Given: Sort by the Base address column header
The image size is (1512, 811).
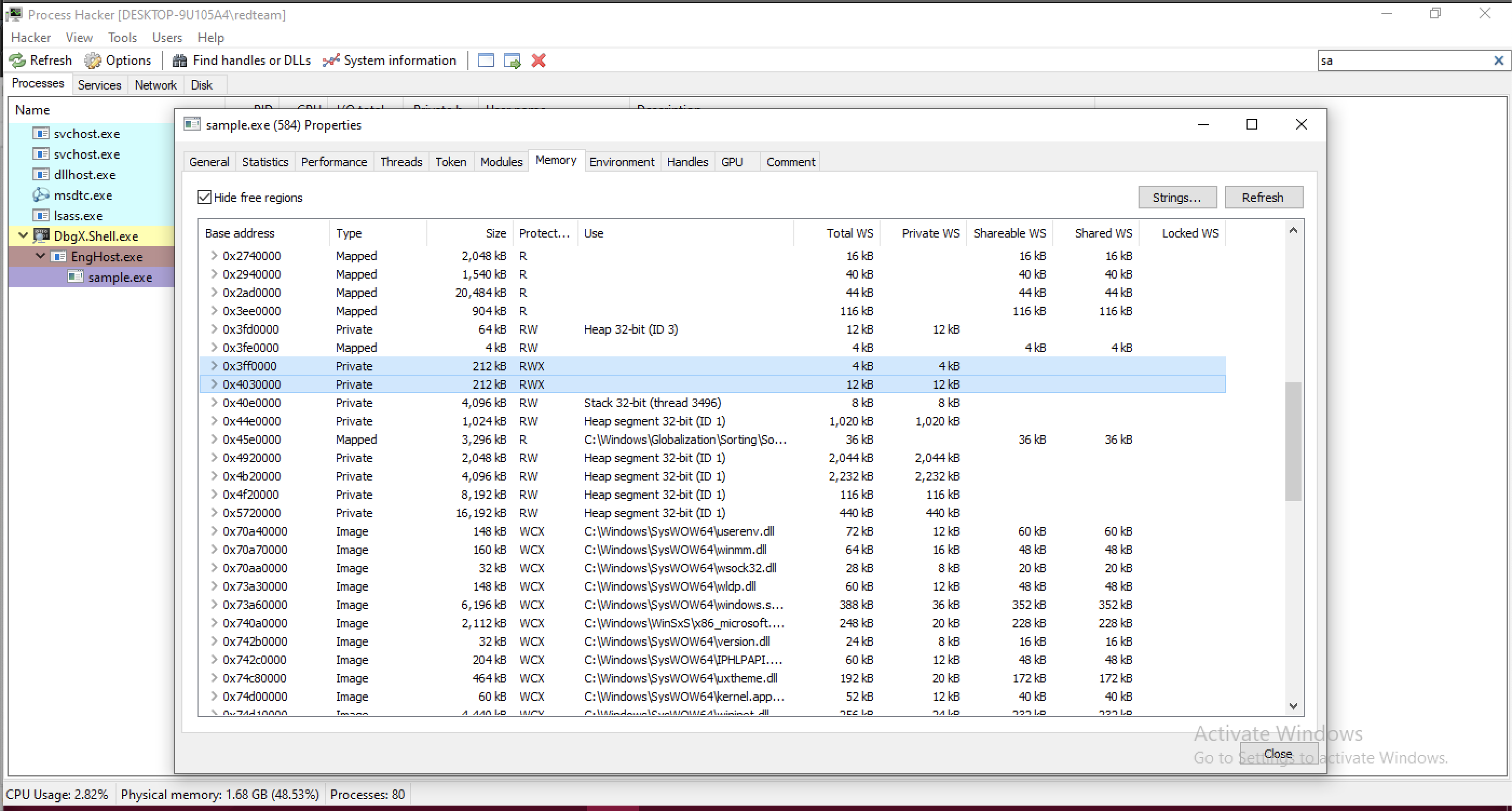Looking at the screenshot, I should (264, 233).
